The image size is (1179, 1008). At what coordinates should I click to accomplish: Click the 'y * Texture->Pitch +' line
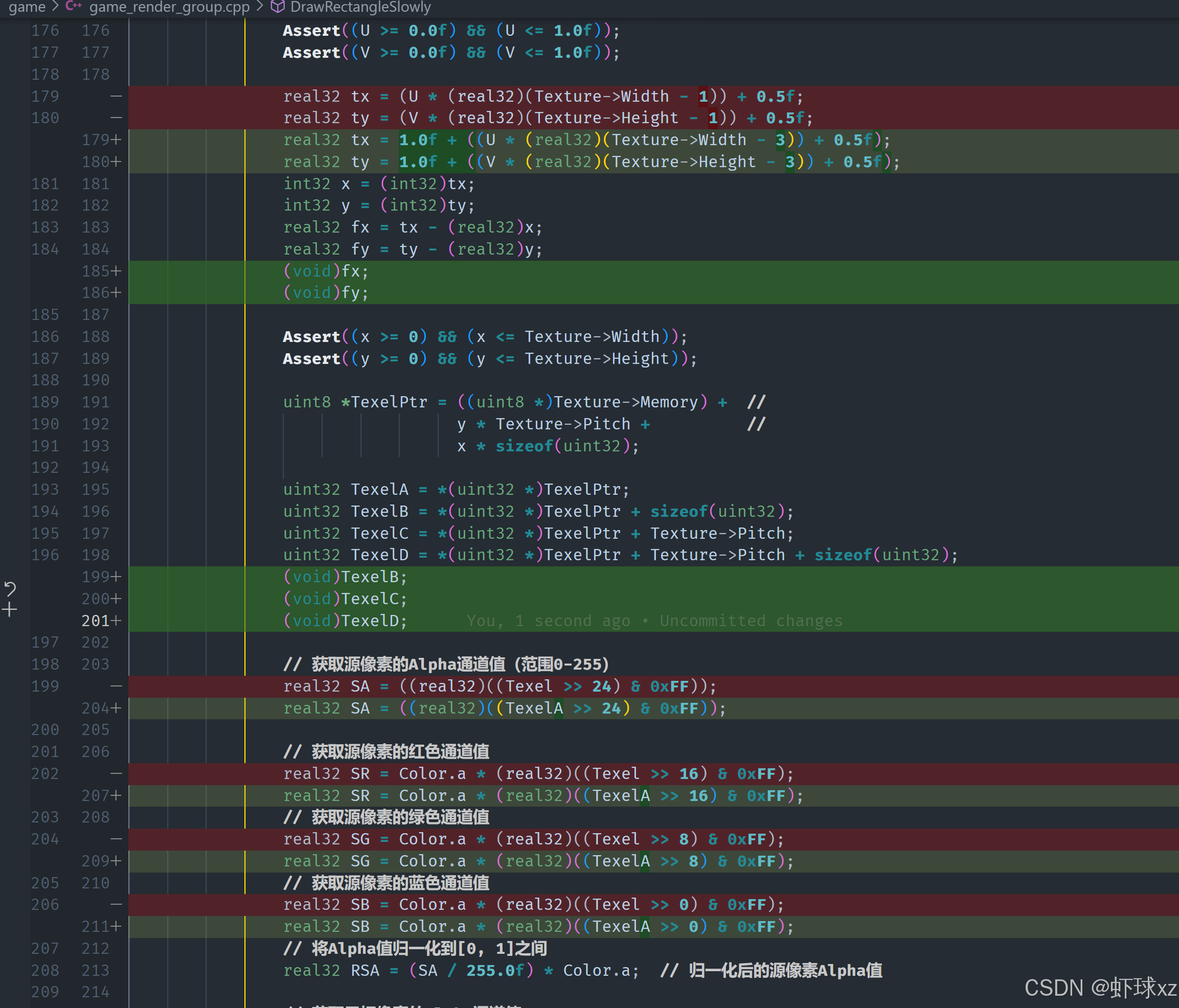point(553,424)
